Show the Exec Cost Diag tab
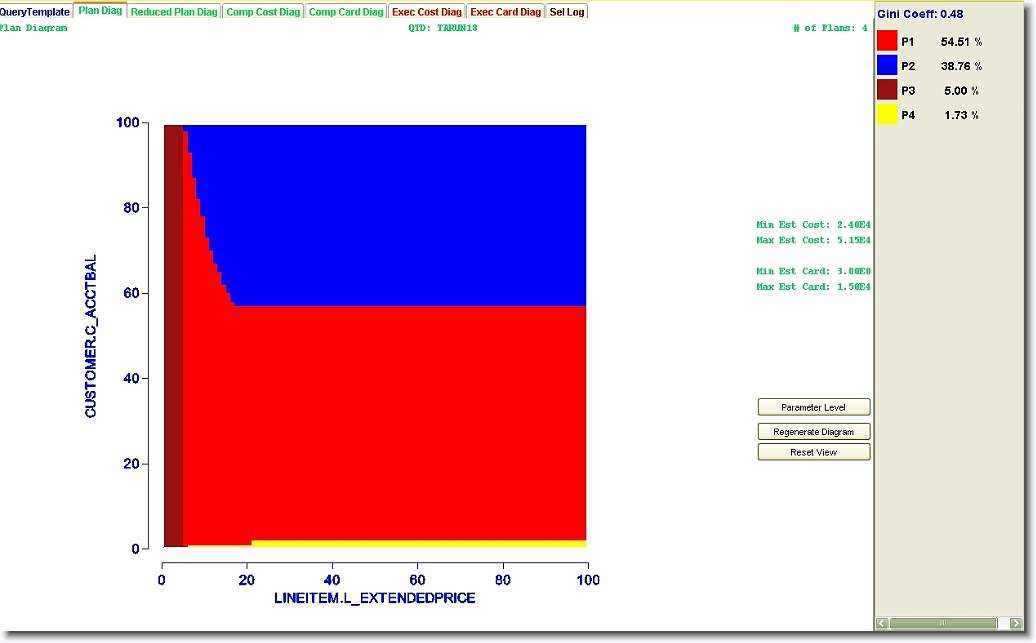Viewport: 1036px width, 643px height. tap(427, 12)
